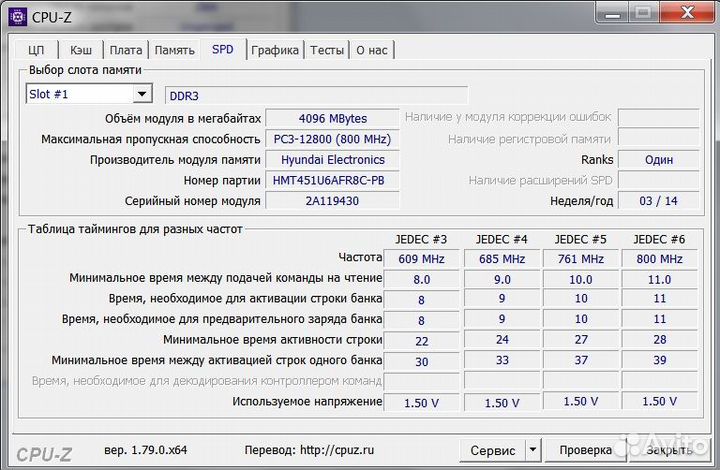Click the row cycle time value 33
The width and height of the screenshot is (720, 470).
coord(502,360)
